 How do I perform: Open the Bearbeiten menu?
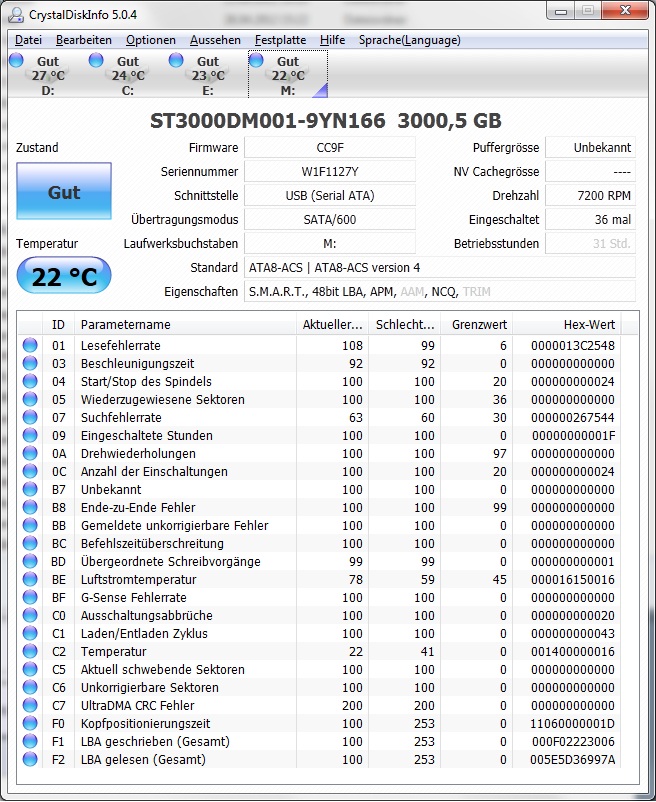[x=84, y=40]
